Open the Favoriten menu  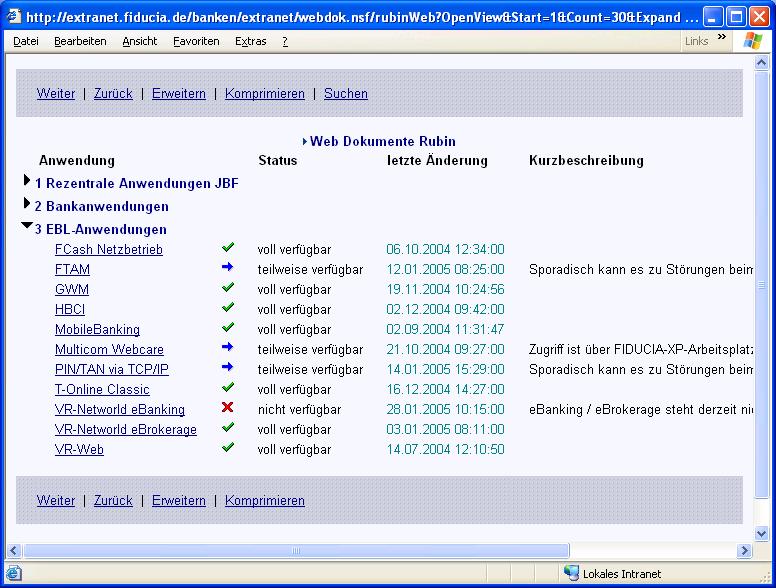coord(196,42)
